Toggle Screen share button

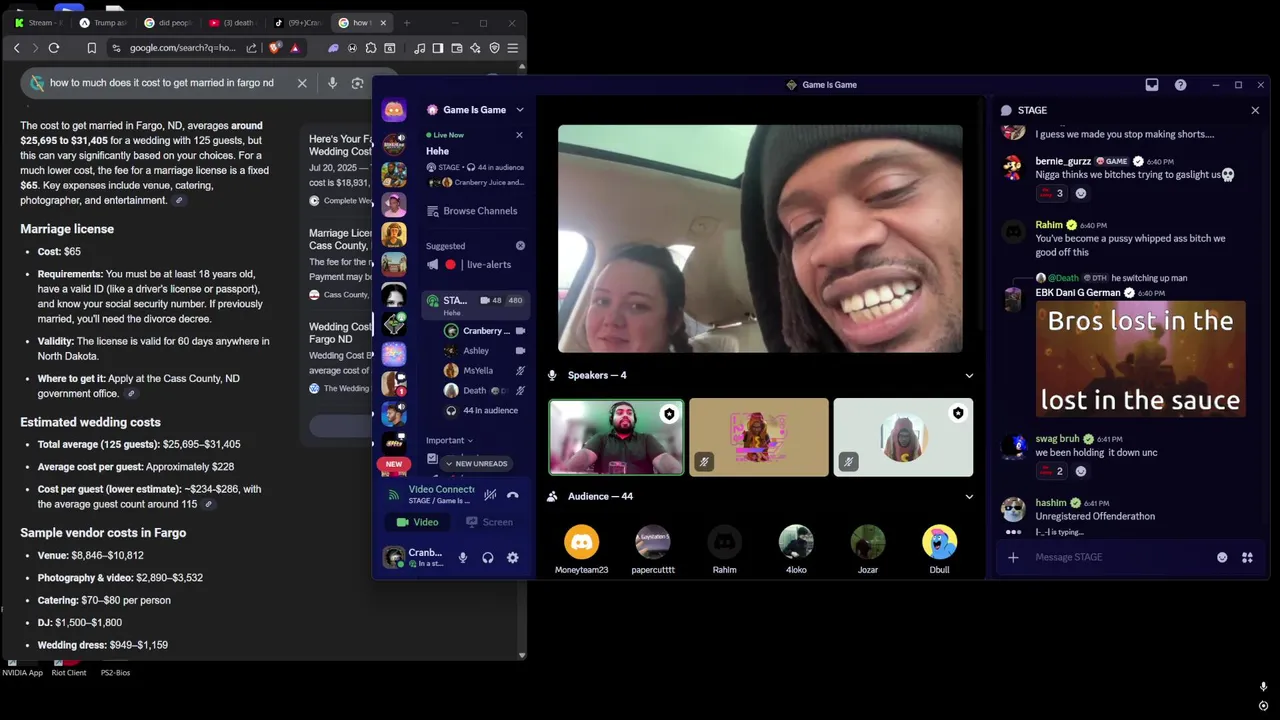(489, 522)
